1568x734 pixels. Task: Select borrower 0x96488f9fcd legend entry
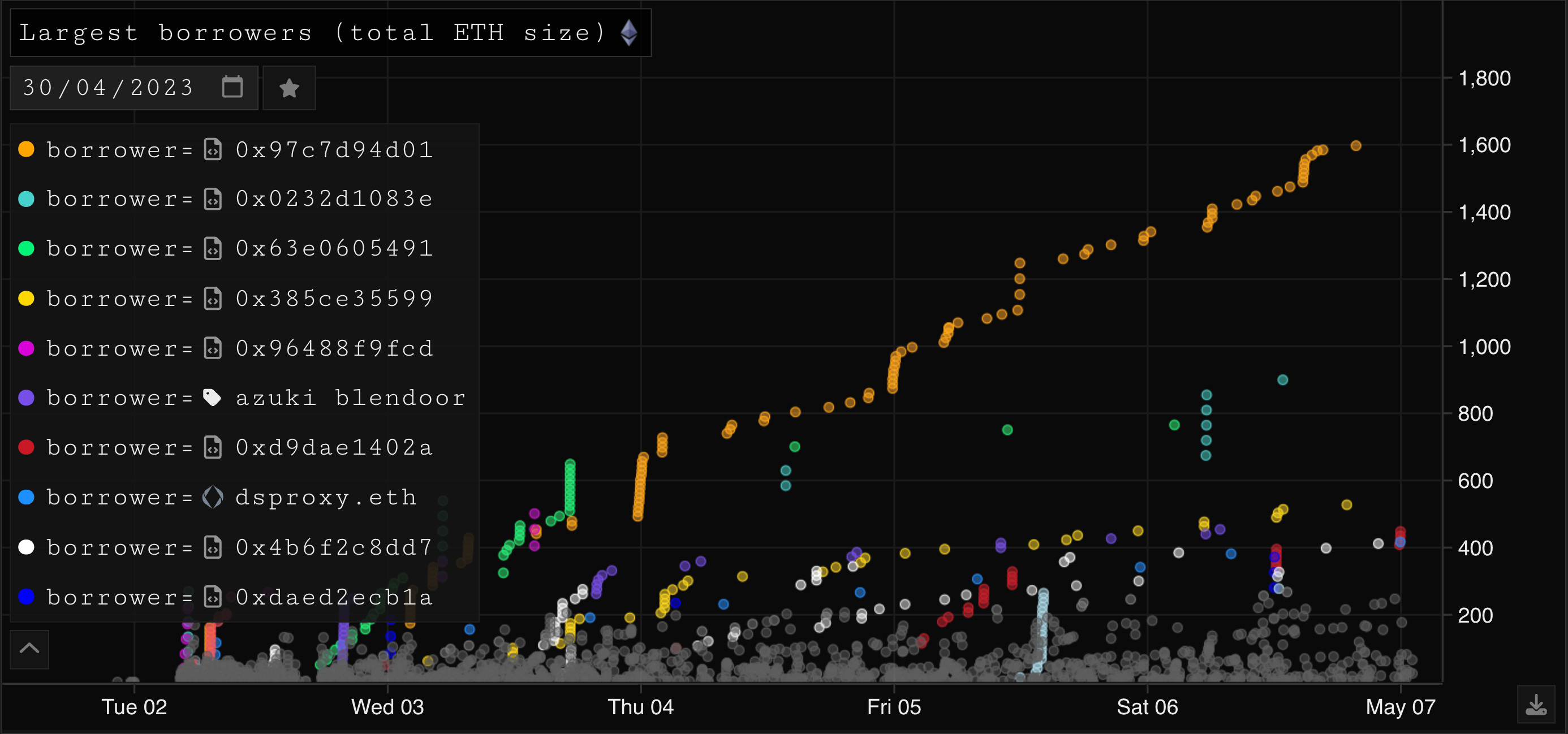334,348
